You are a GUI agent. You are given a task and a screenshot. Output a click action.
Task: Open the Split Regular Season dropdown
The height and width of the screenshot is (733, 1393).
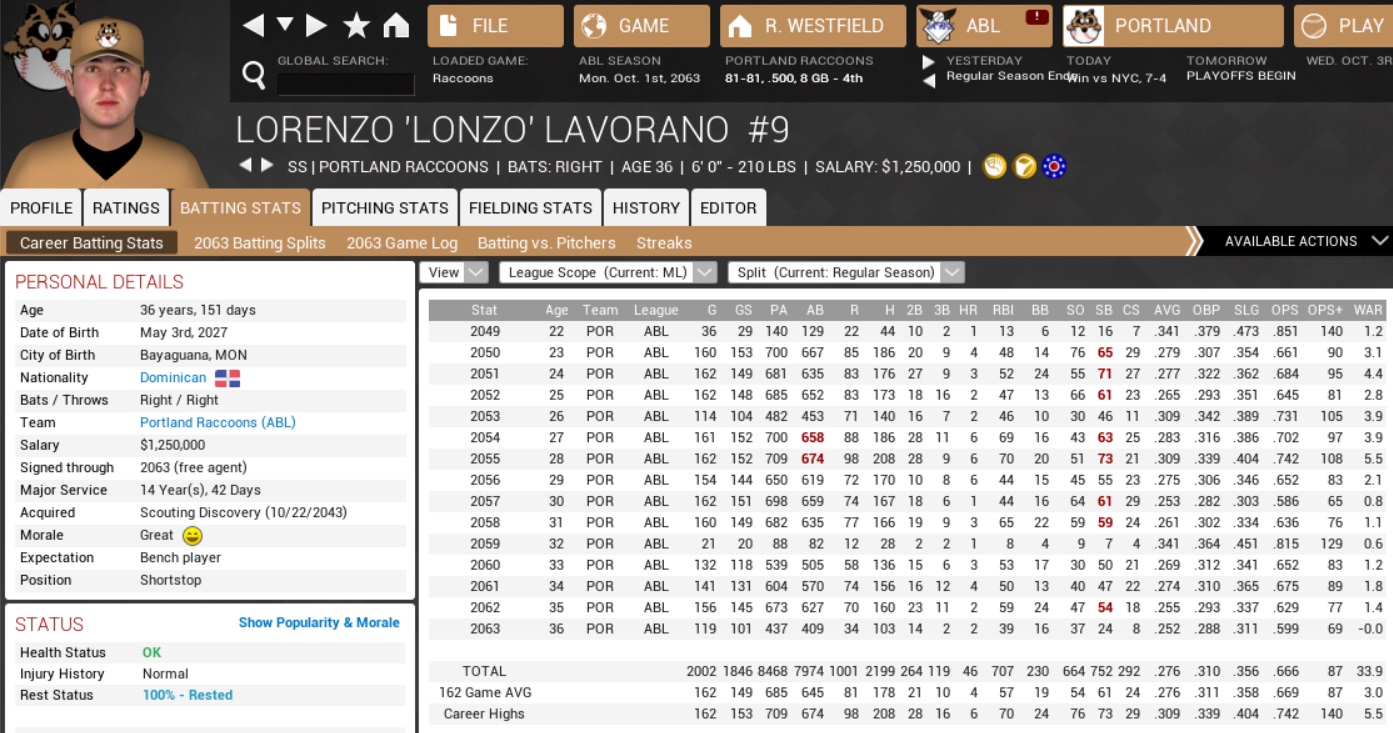point(845,272)
